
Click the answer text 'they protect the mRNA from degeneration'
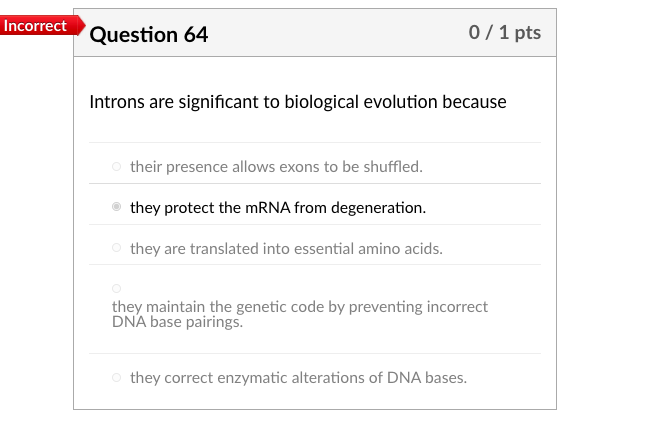click(x=278, y=208)
